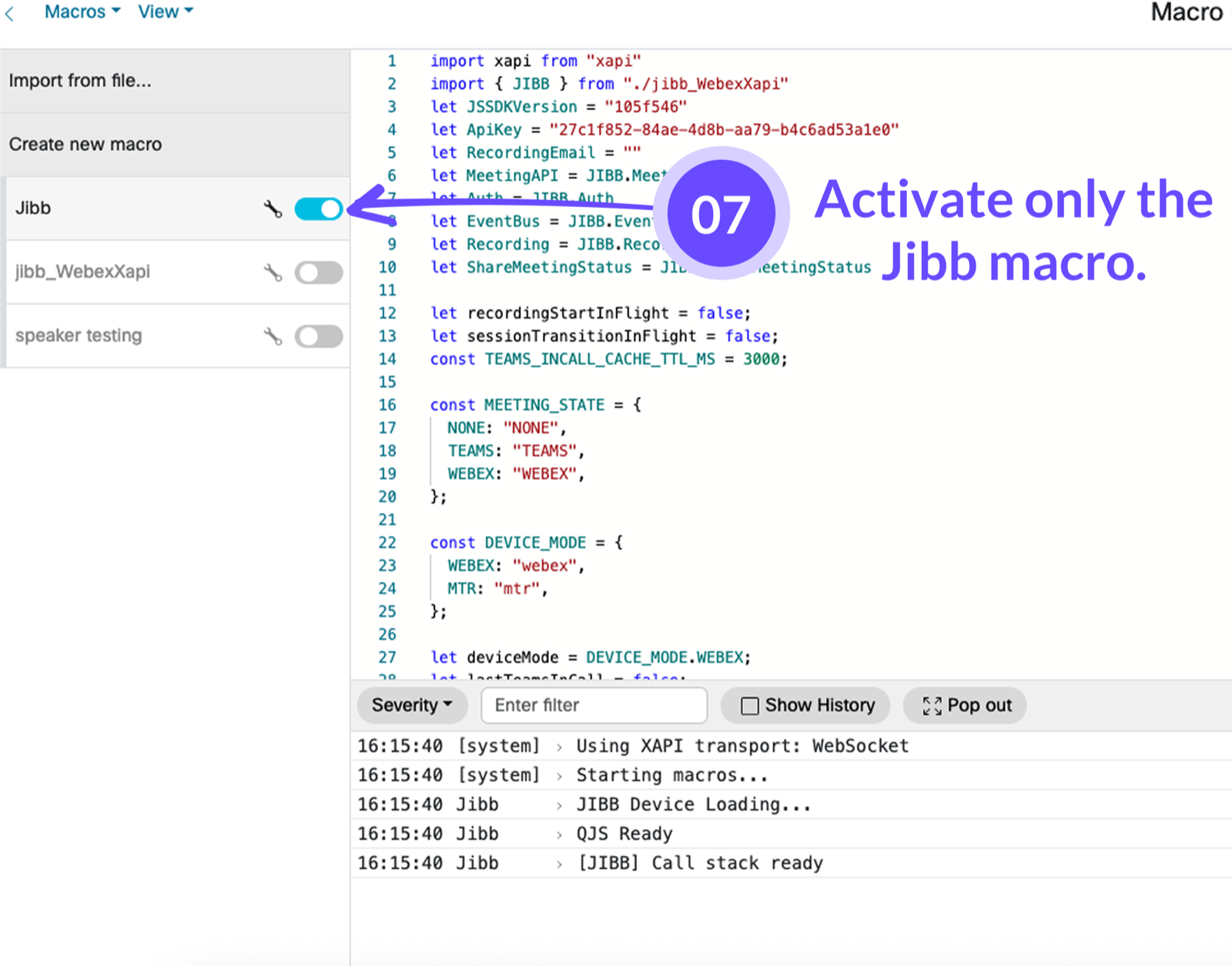
Task: Click 'sessionTransitionInFlight' on line 13
Action: coord(582,336)
